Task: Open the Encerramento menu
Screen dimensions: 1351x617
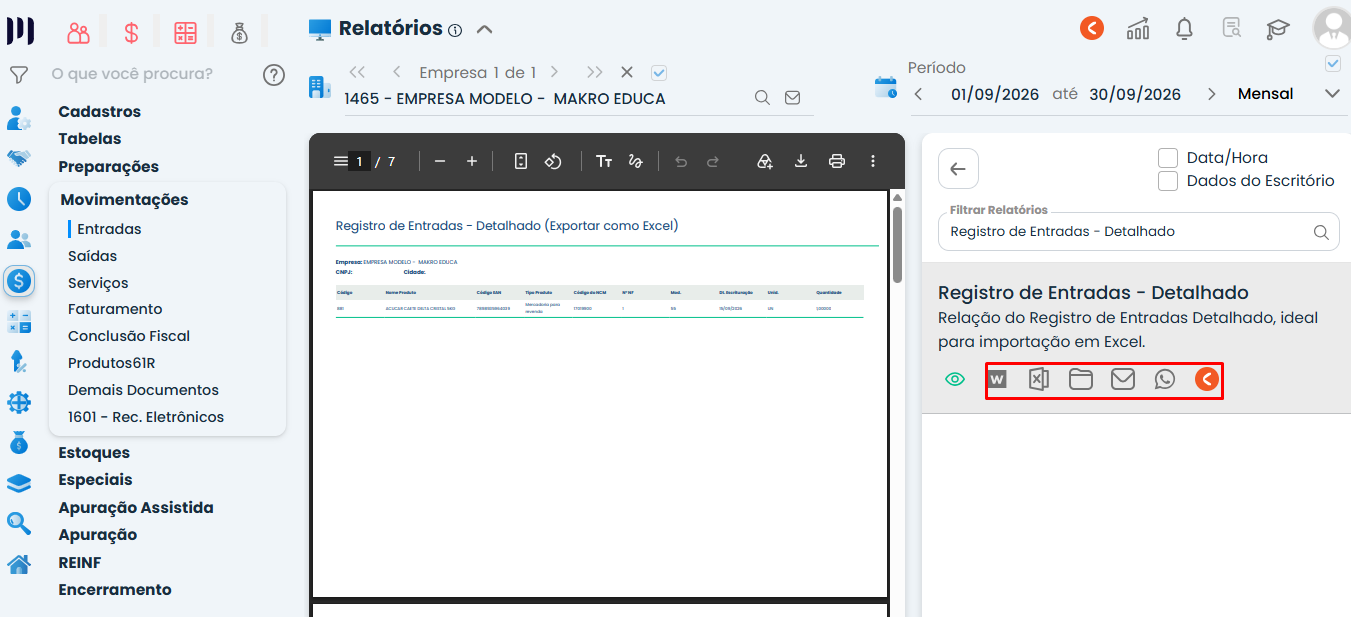Action: click(x=115, y=590)
